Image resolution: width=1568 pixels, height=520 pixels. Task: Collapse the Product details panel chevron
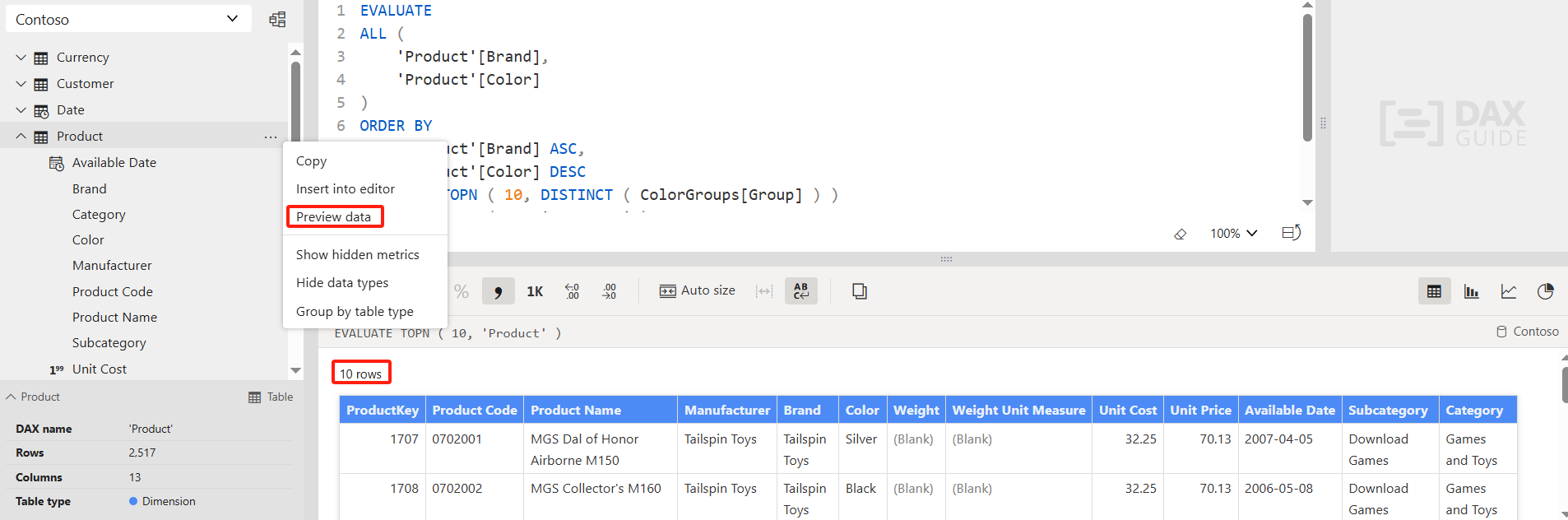click(11, 397)
